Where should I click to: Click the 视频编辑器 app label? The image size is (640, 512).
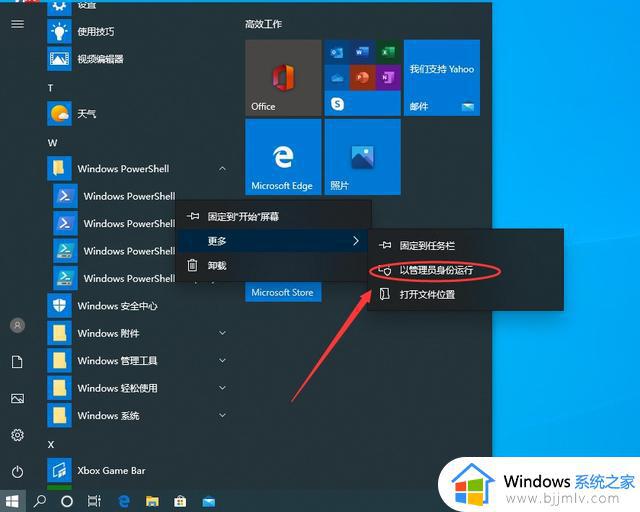coord(100,59)
